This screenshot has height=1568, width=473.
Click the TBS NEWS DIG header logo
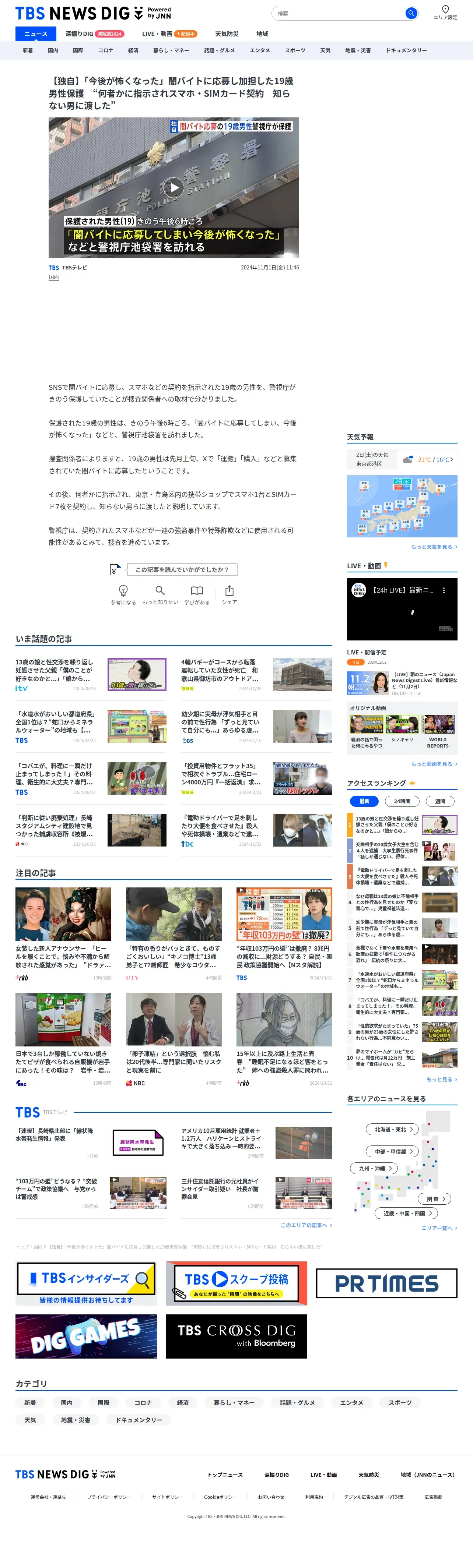coord(93,13)
